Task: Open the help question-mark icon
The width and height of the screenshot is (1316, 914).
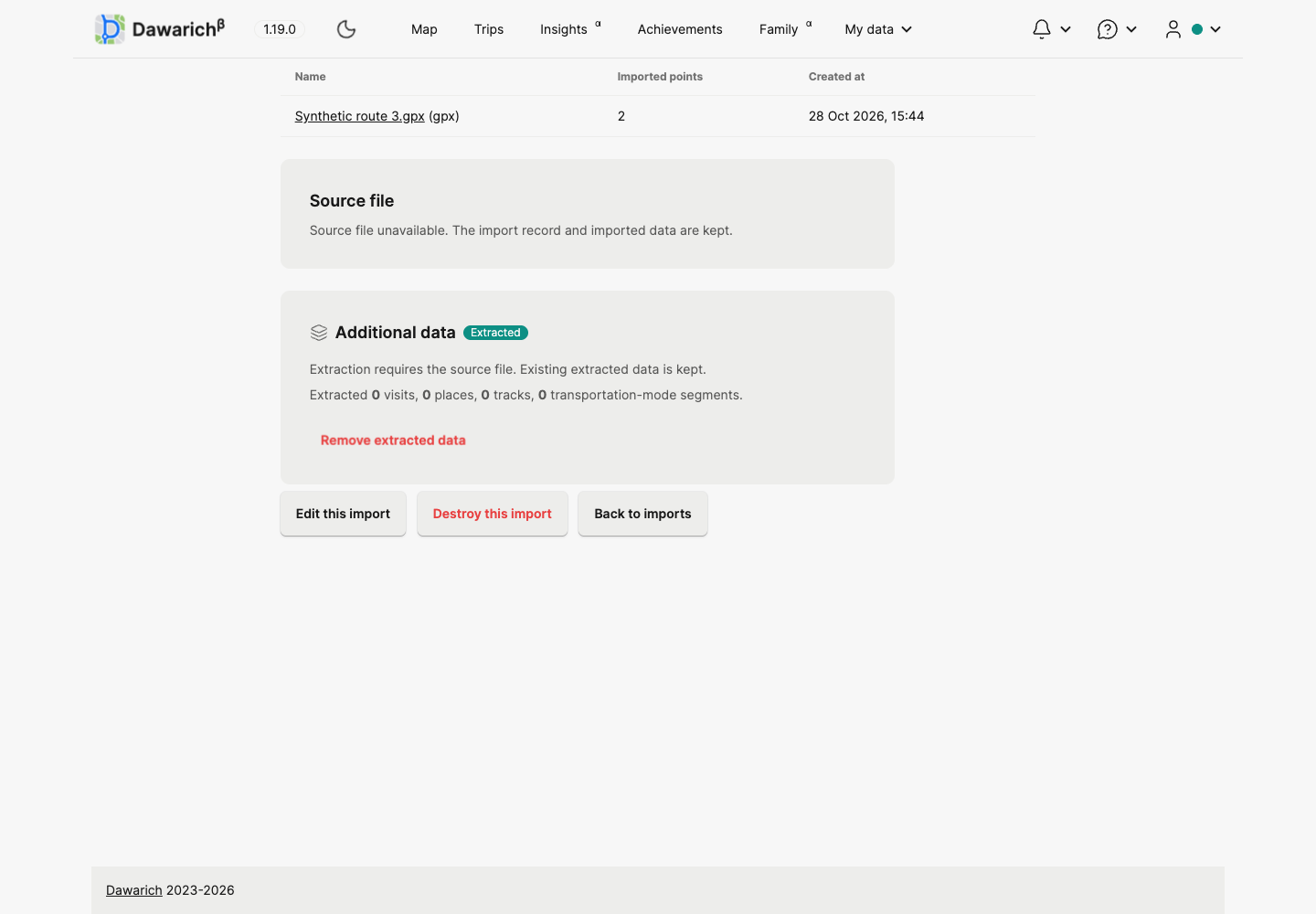Action: pyautogui.click(x=1107, y=29)
